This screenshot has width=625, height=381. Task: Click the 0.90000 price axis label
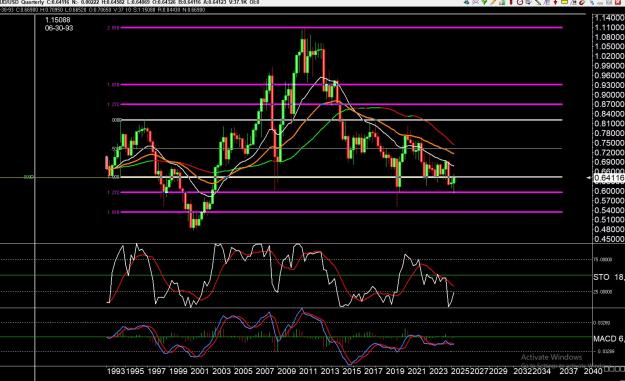(x=609, y=95)
